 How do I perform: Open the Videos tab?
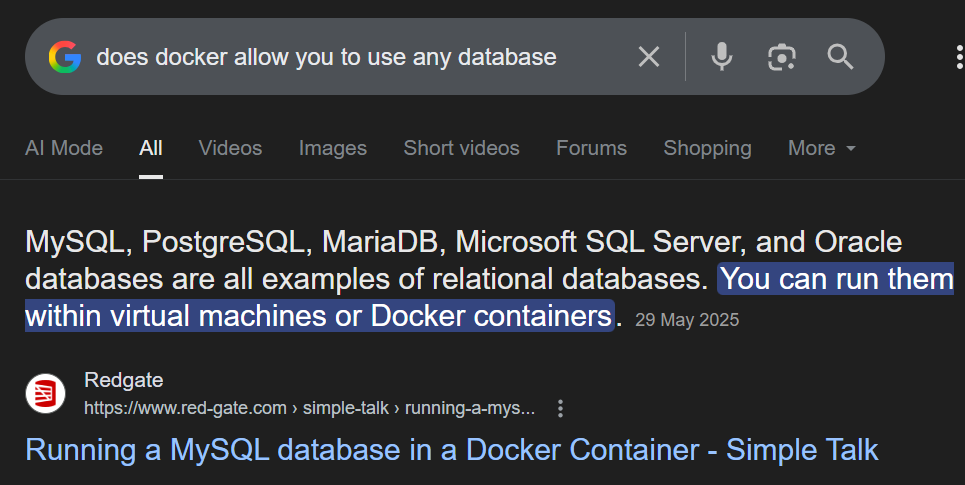pyautogui.click(x=230, y=148)
